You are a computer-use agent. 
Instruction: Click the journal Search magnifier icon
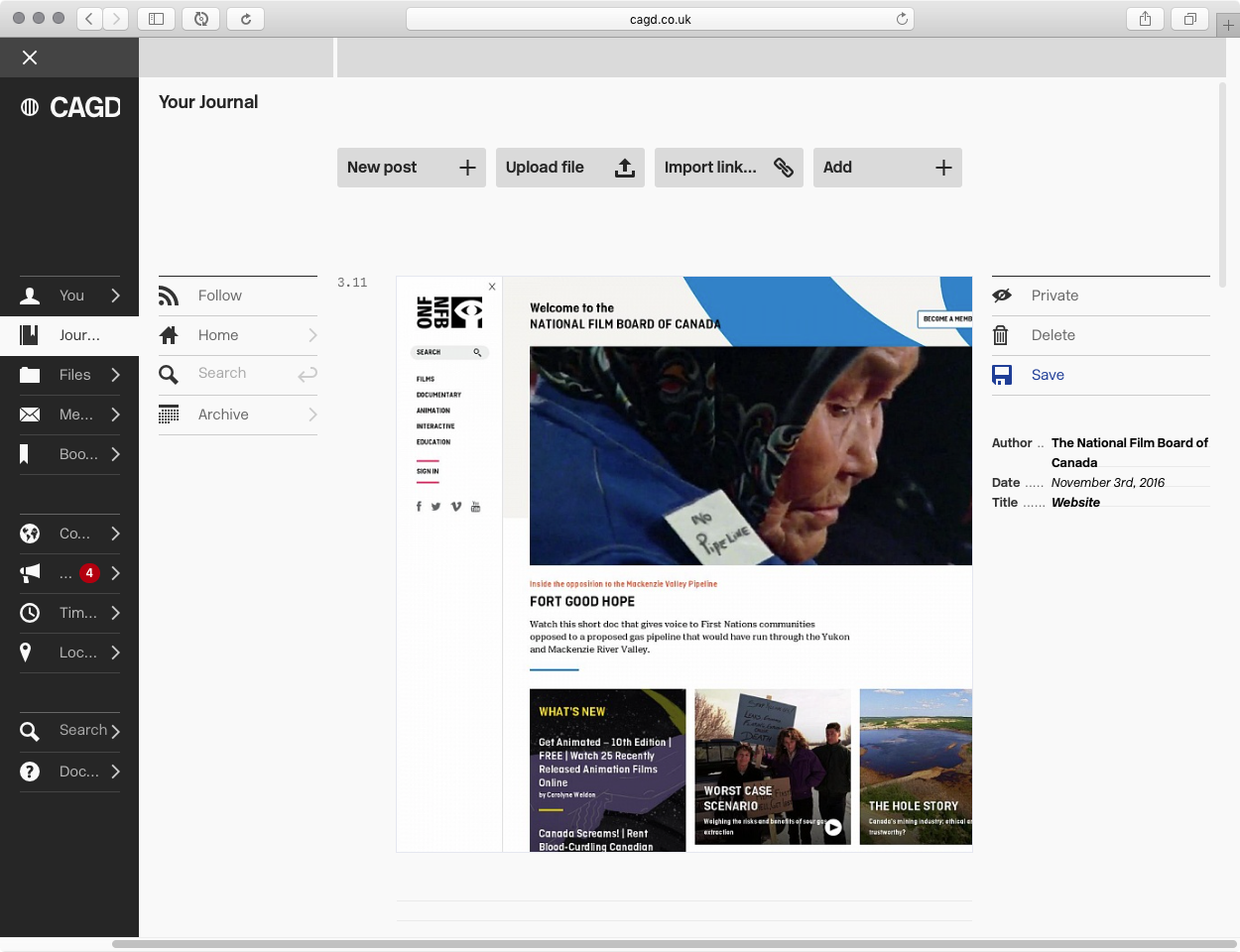click(x=169, y=375)
